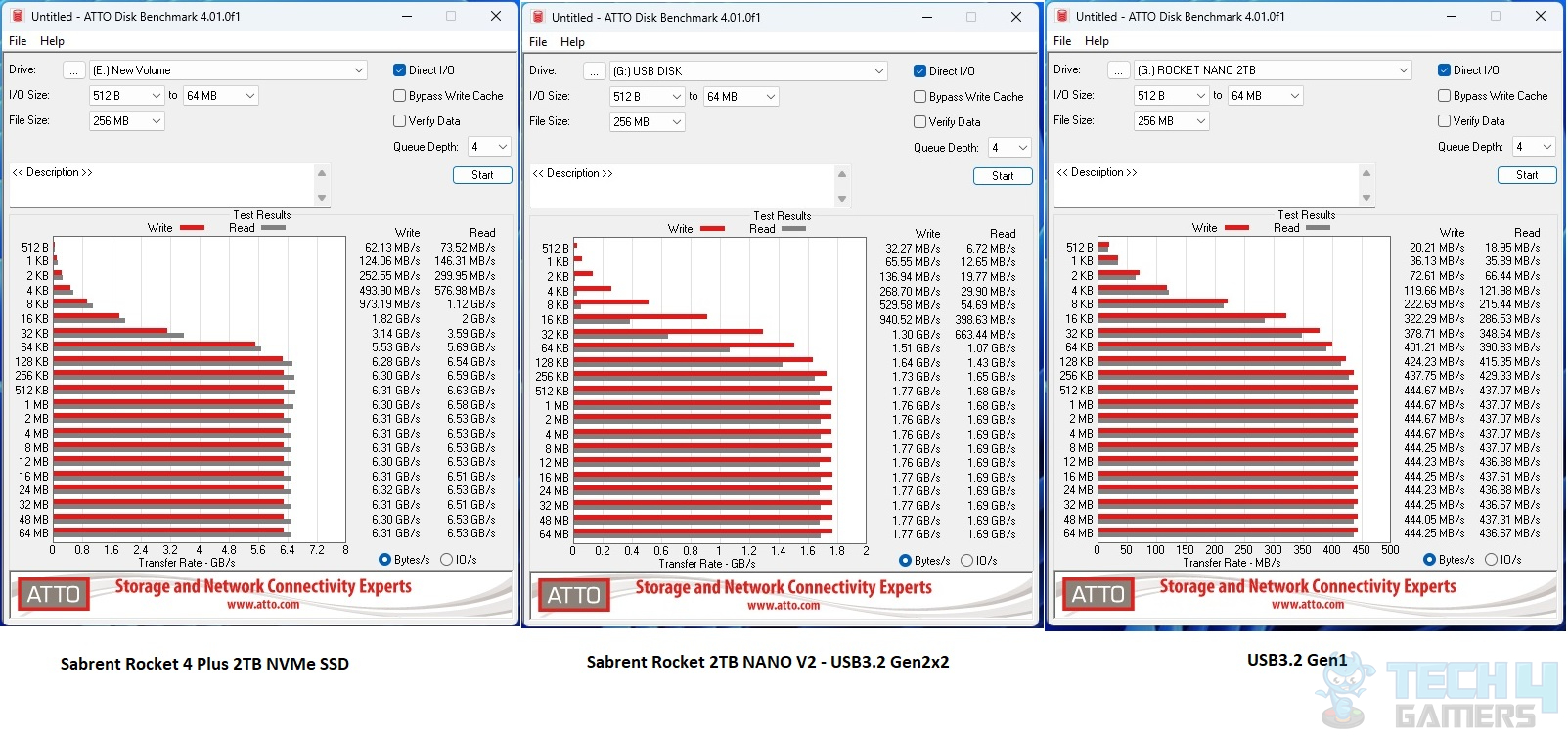This screenshot has height=739, width=1568.
Task: Open File menu in left window
Action: coord(18,41)
